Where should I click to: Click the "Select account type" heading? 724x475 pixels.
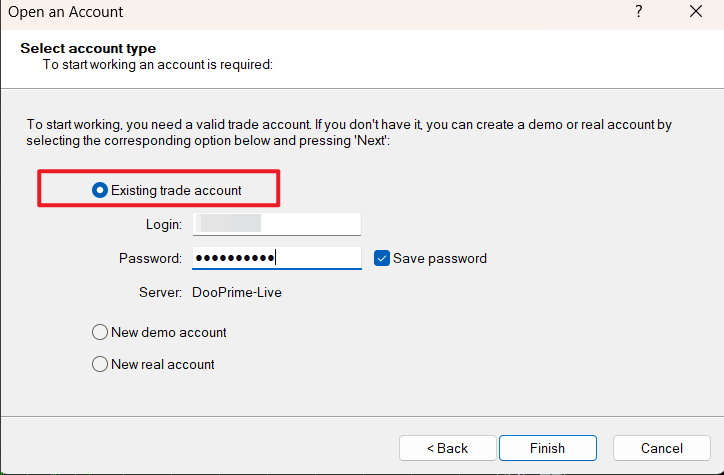pos(88,48)
